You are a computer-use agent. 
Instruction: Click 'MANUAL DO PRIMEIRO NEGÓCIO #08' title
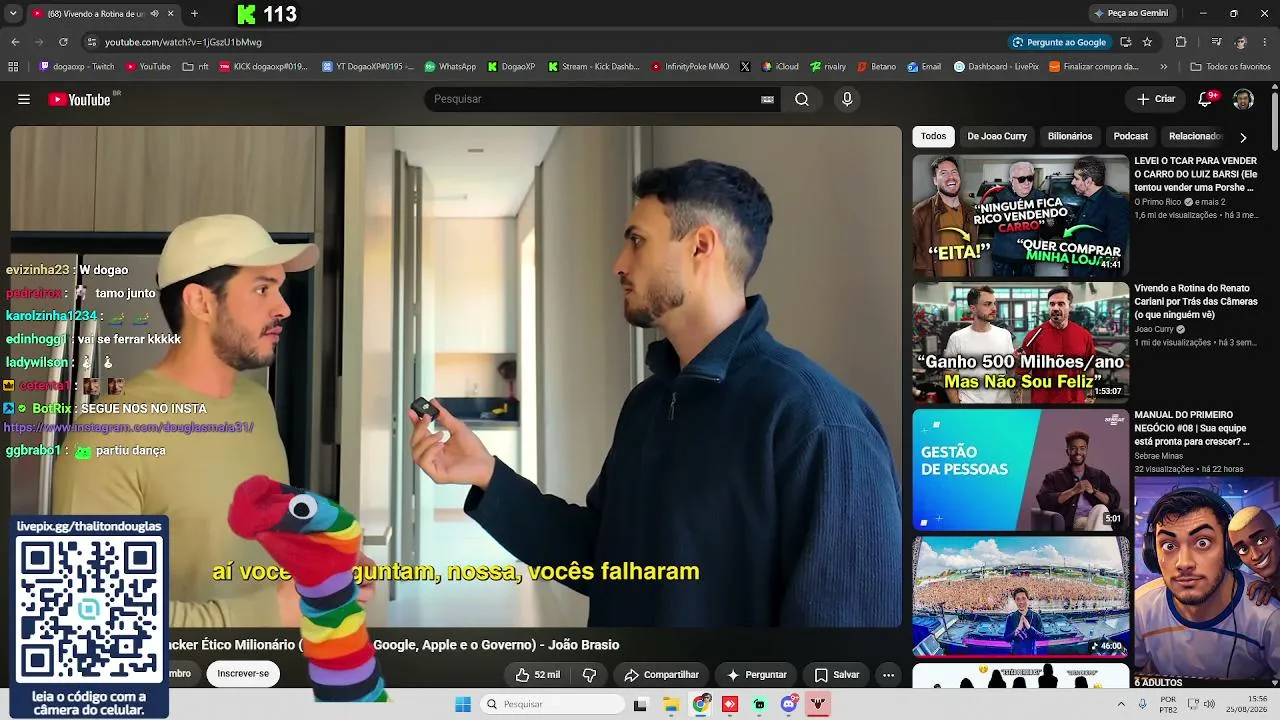point(1192,428)
